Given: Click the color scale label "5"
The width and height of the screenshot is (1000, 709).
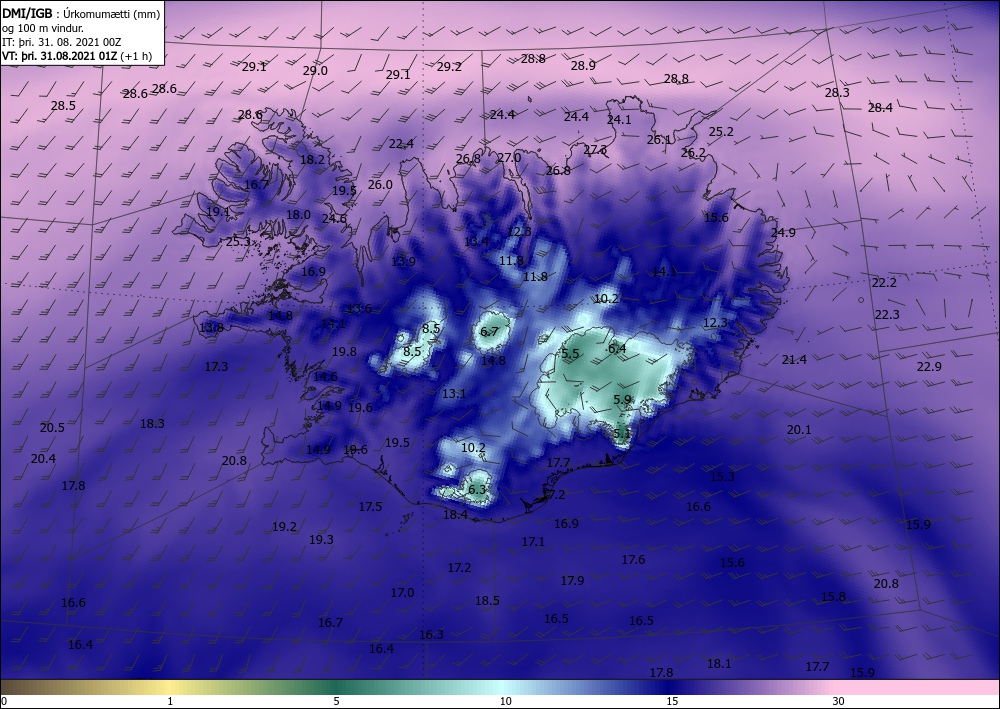Looking at the screenshot, I should pos(336,701).
